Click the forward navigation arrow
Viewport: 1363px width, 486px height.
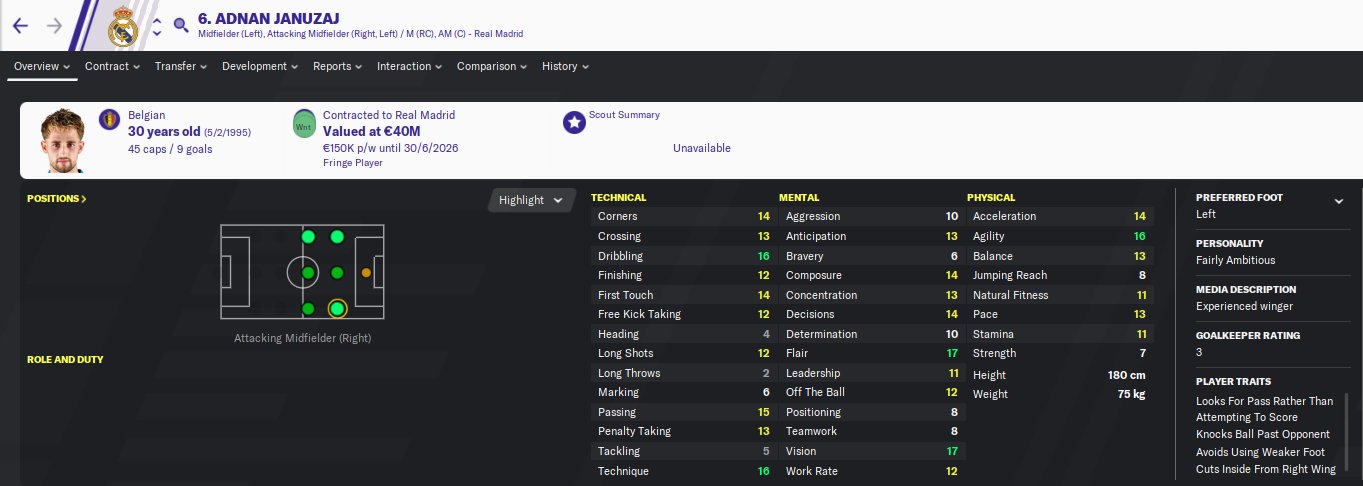tap(54, 25)
